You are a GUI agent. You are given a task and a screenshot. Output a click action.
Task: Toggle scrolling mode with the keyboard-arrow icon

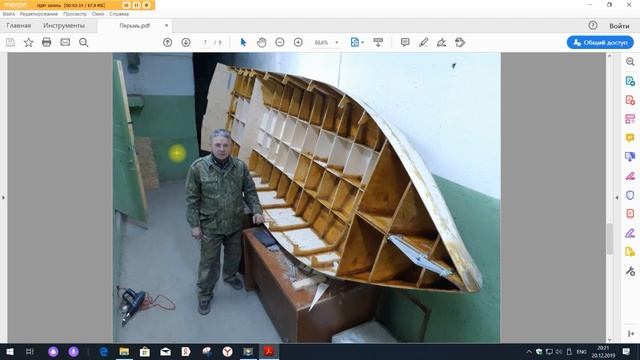point(378,42)
